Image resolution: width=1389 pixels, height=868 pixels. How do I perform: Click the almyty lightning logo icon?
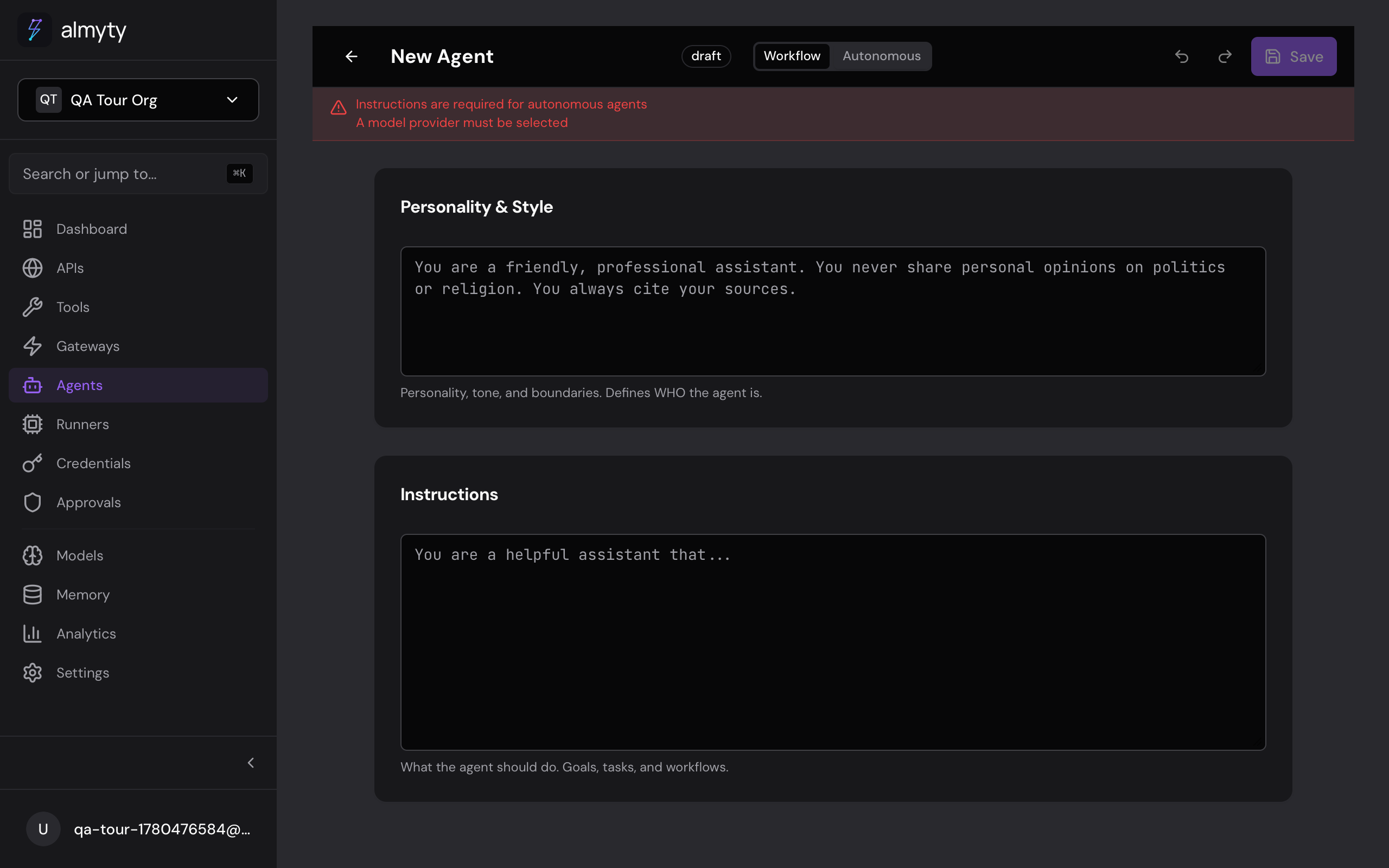click(x=35, y=30)
